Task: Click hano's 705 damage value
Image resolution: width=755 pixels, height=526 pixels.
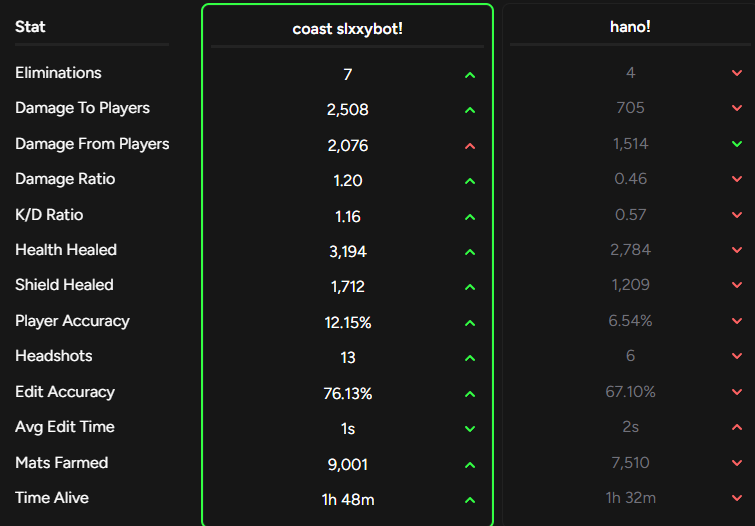Action: tap(630, 108)
